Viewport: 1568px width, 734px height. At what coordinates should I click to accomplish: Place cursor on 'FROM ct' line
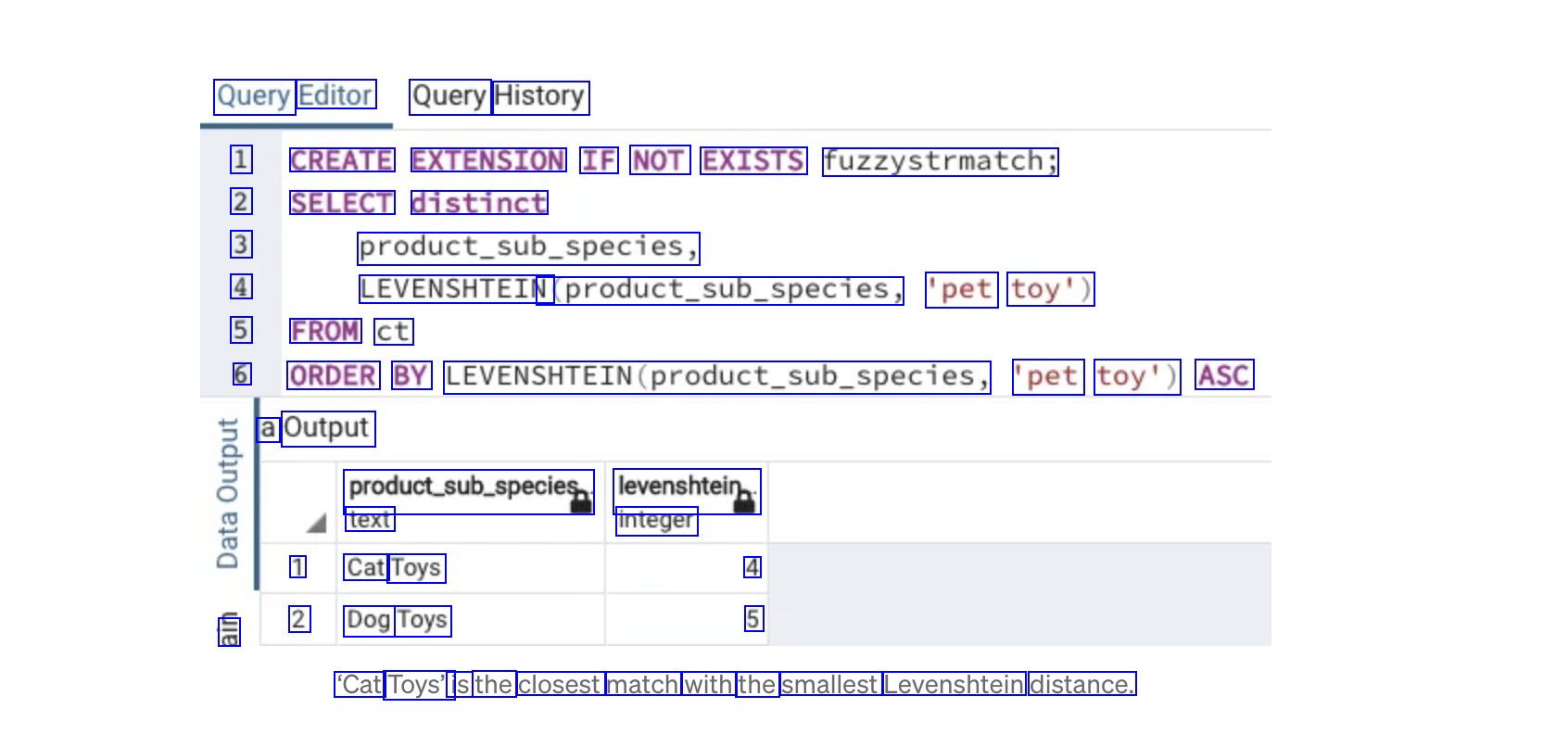pos(351,332)
